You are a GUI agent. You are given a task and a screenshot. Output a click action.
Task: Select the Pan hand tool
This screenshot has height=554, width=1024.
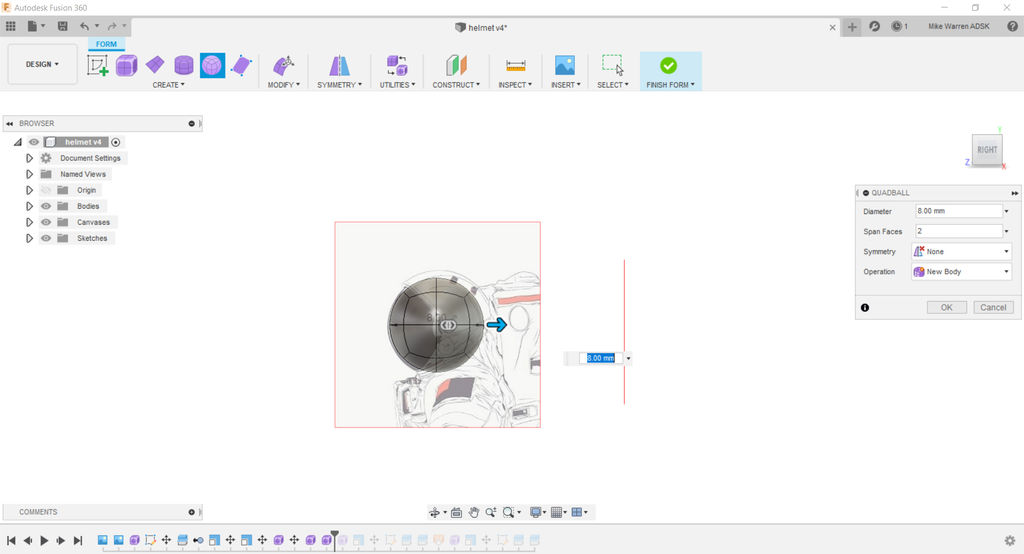pos(473,513)
